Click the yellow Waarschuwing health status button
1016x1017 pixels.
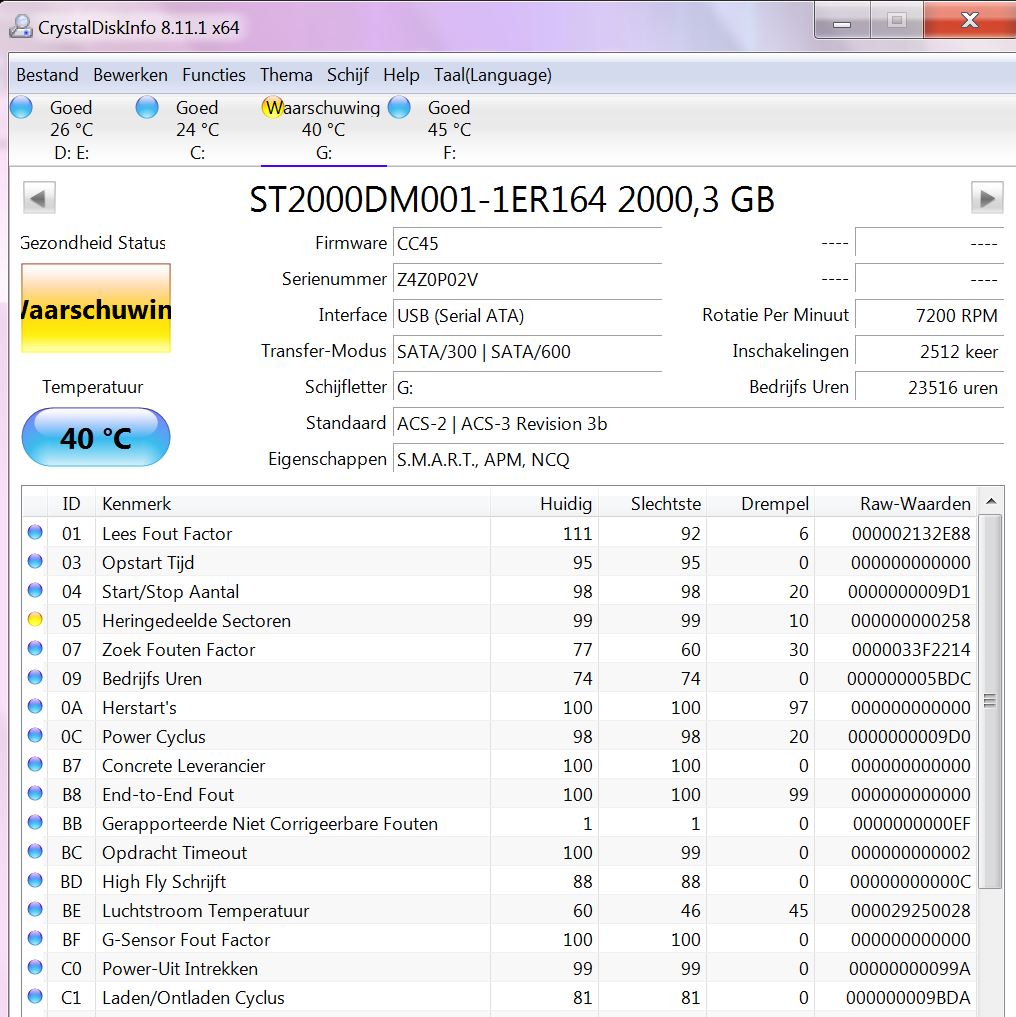(x=96, y=309)
